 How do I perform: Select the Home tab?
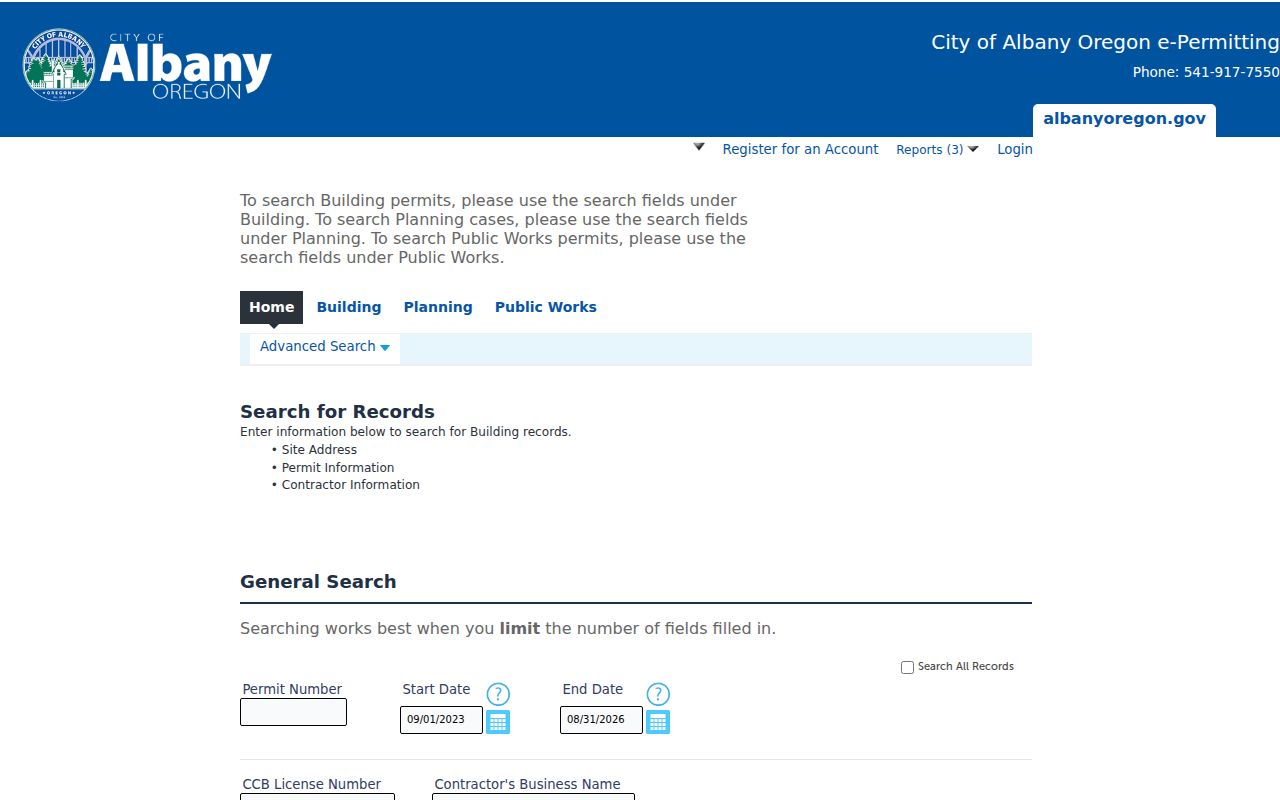click(271, 307)
